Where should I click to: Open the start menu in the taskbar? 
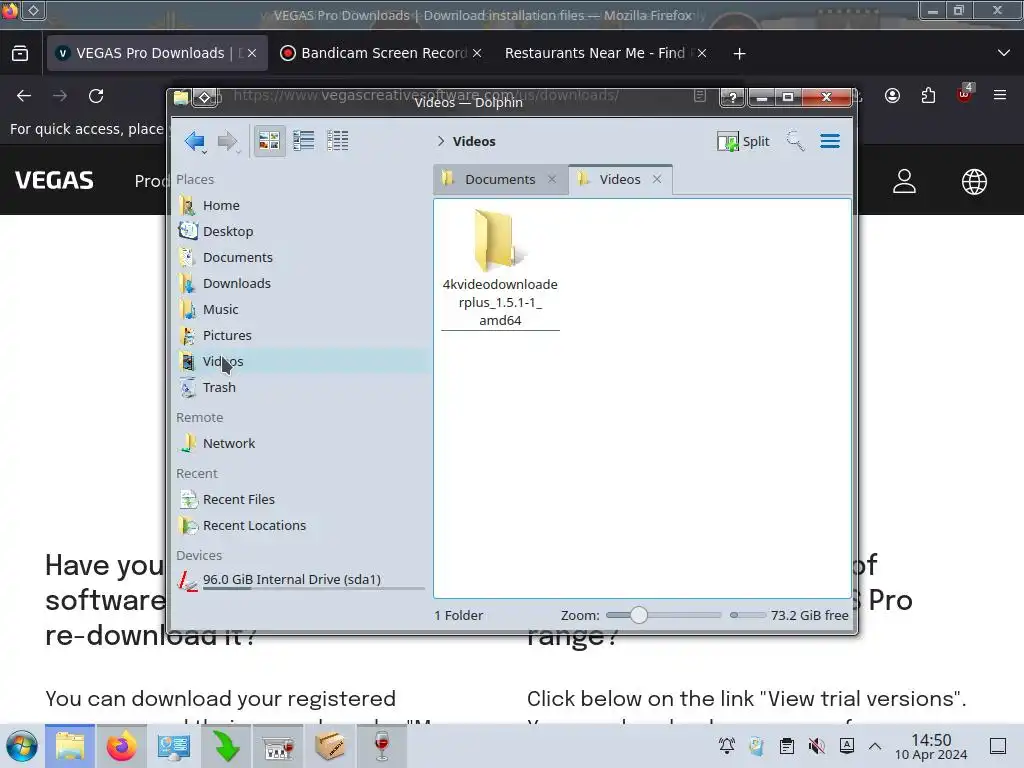(x=22, y=746)
